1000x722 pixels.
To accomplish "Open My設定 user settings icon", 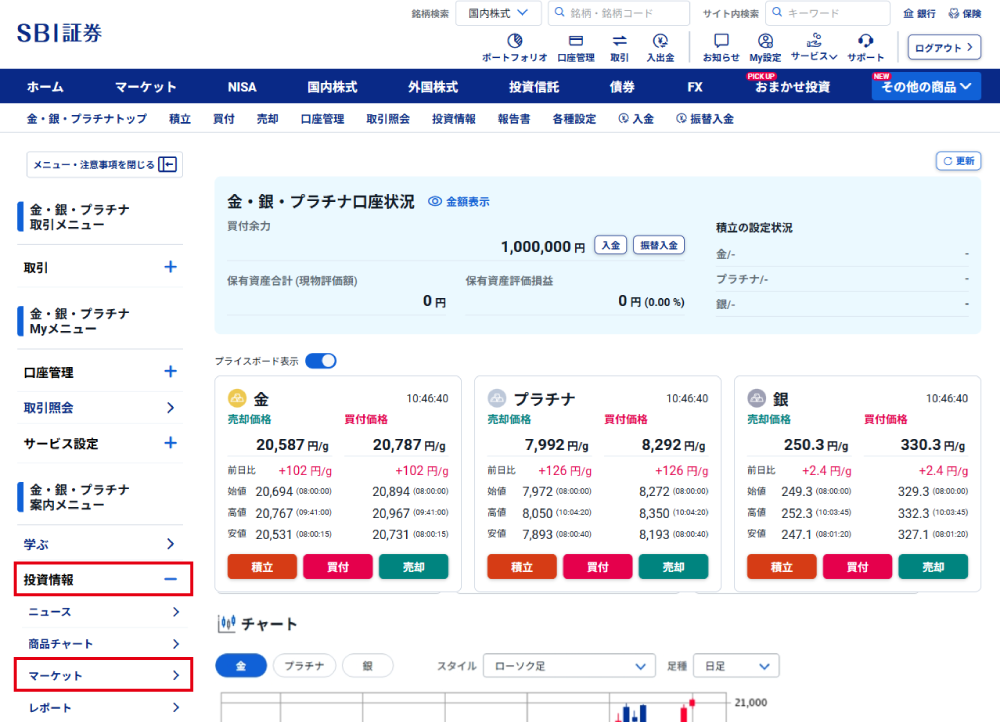I will pyautogui.click(x=765, y=42).
